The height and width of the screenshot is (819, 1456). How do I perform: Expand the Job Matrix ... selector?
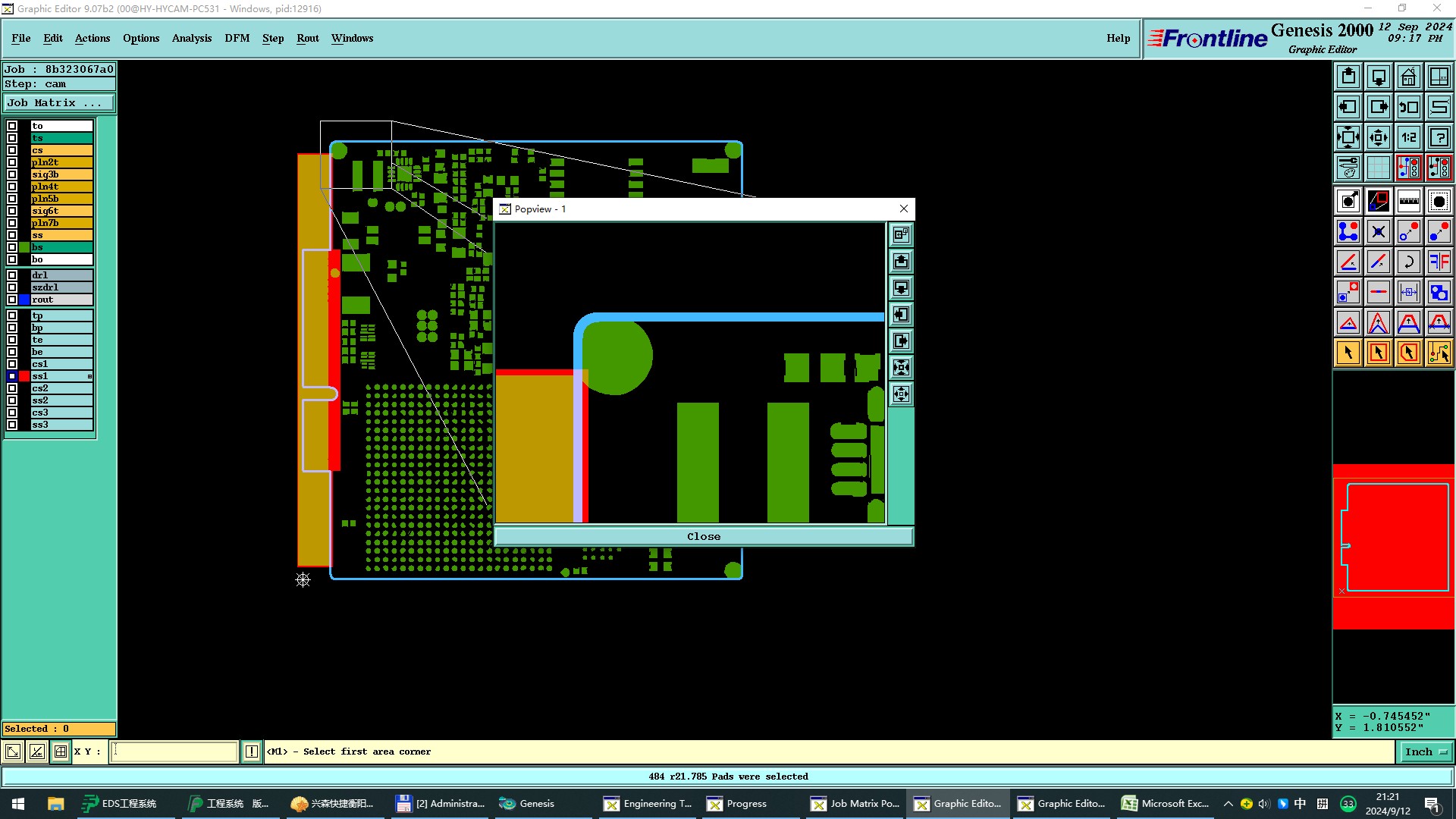59,103
